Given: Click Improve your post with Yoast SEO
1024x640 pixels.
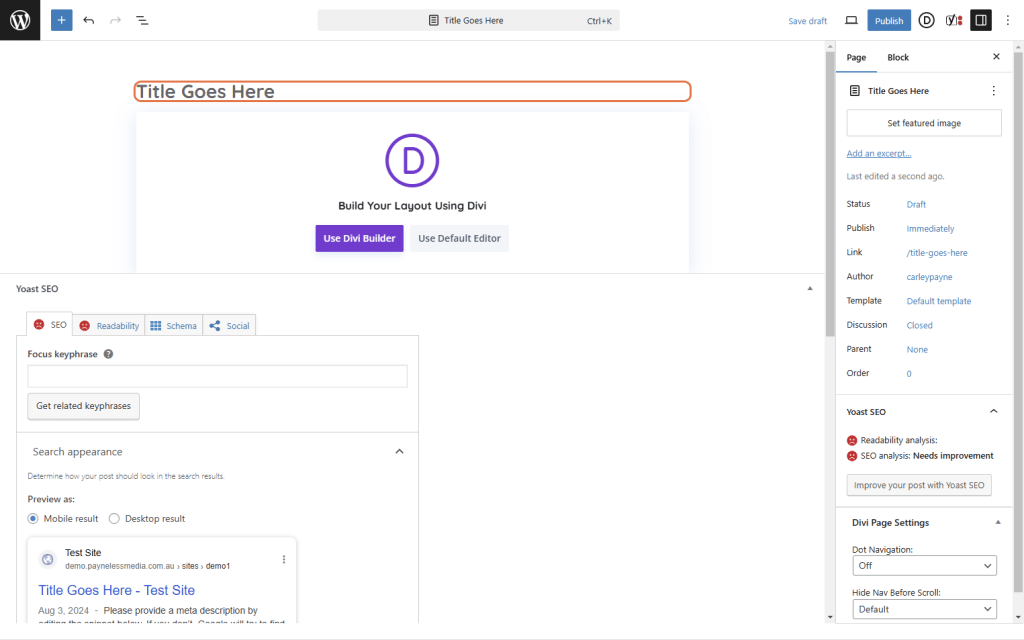Looking at the screenshot, I should click(x=919, y=485).
